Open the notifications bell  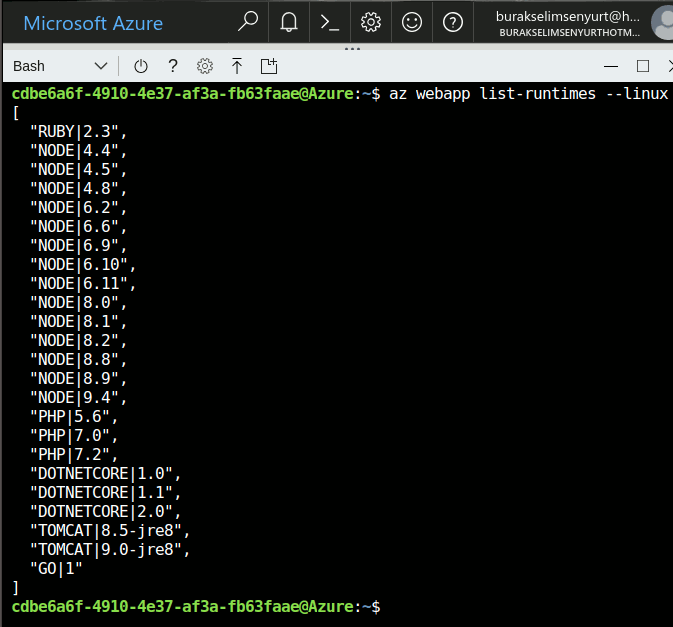pyautogui.click(x=289, y=22)
